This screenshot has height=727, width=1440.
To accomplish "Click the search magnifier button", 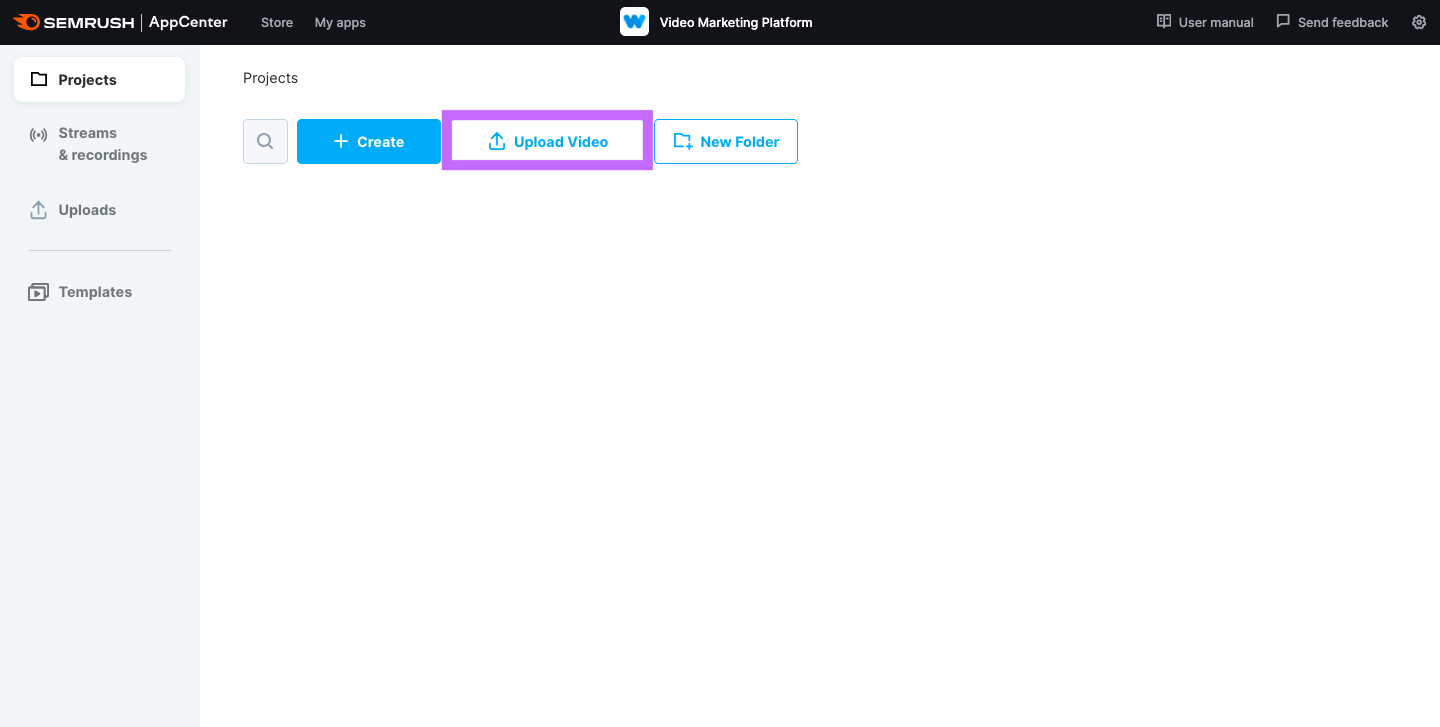I will (x=265, y=141).
